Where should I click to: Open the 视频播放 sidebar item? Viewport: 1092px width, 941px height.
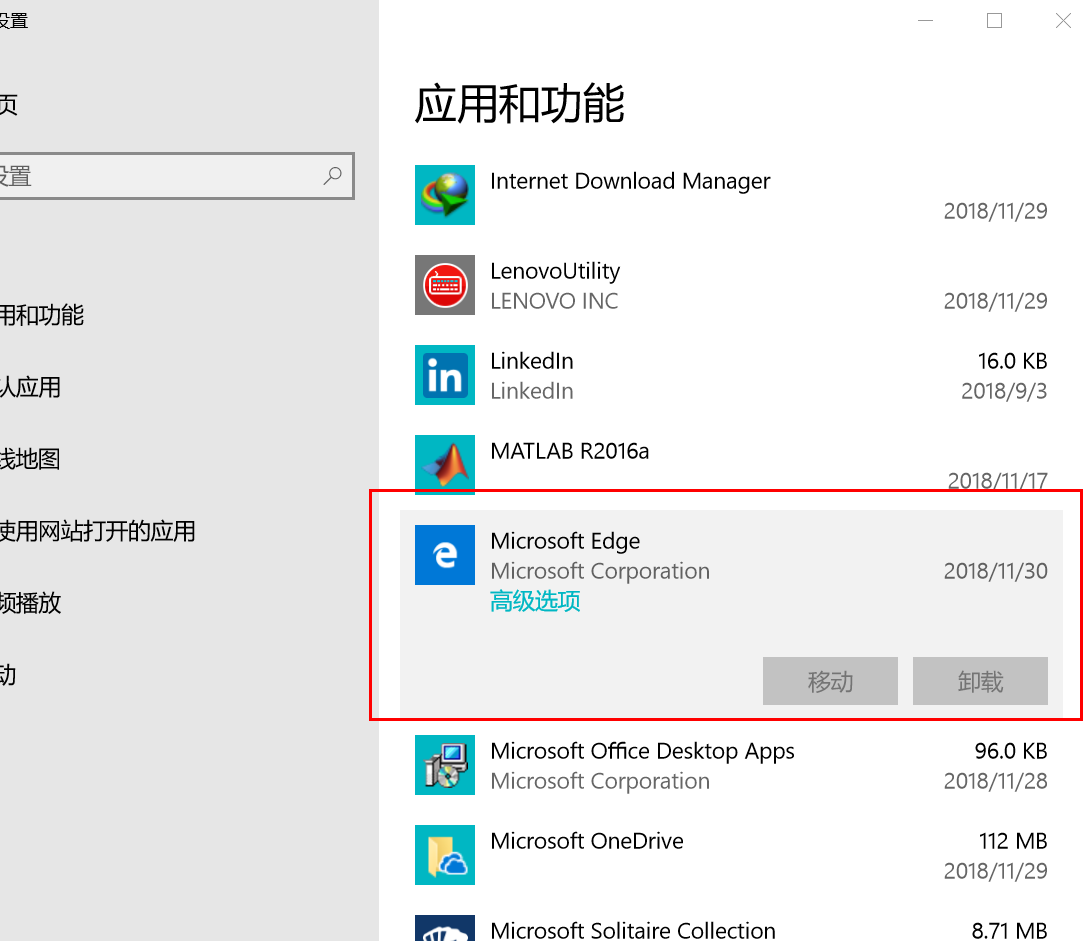tap(31, 603)
